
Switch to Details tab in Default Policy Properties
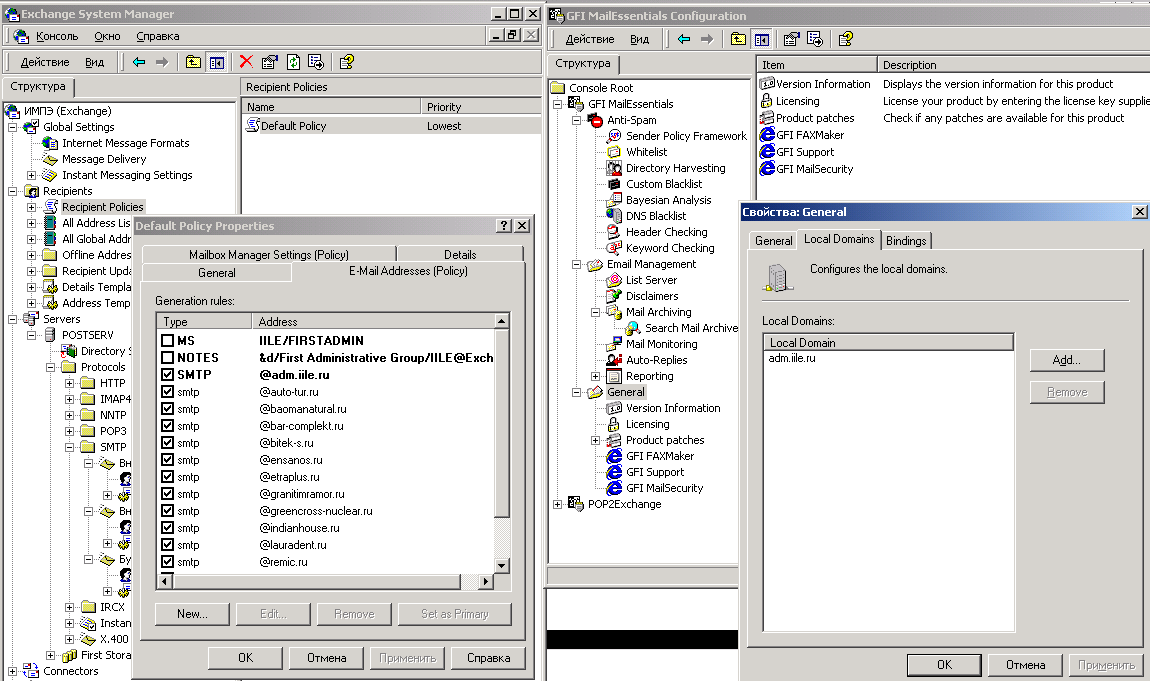click(460, 254)
